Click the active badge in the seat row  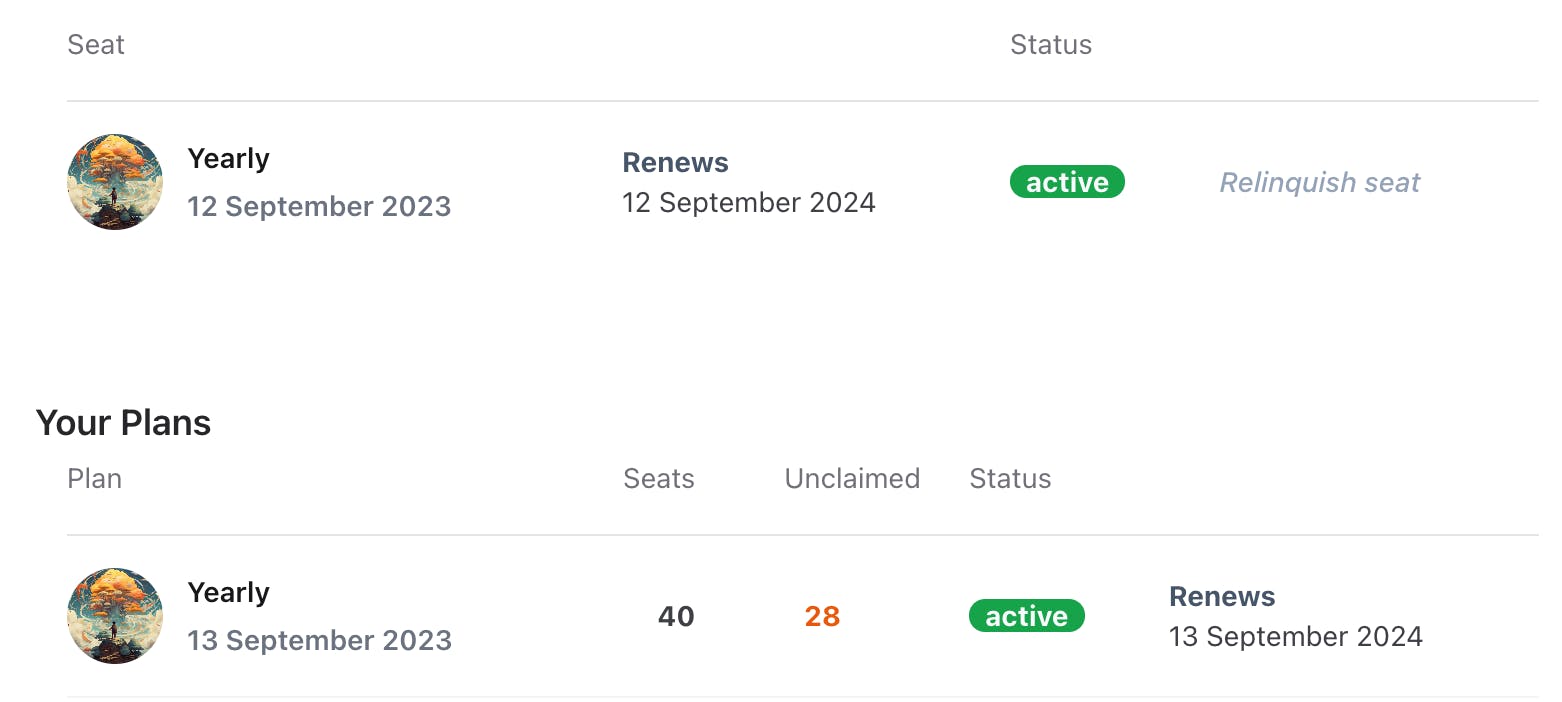[1067, 183]
